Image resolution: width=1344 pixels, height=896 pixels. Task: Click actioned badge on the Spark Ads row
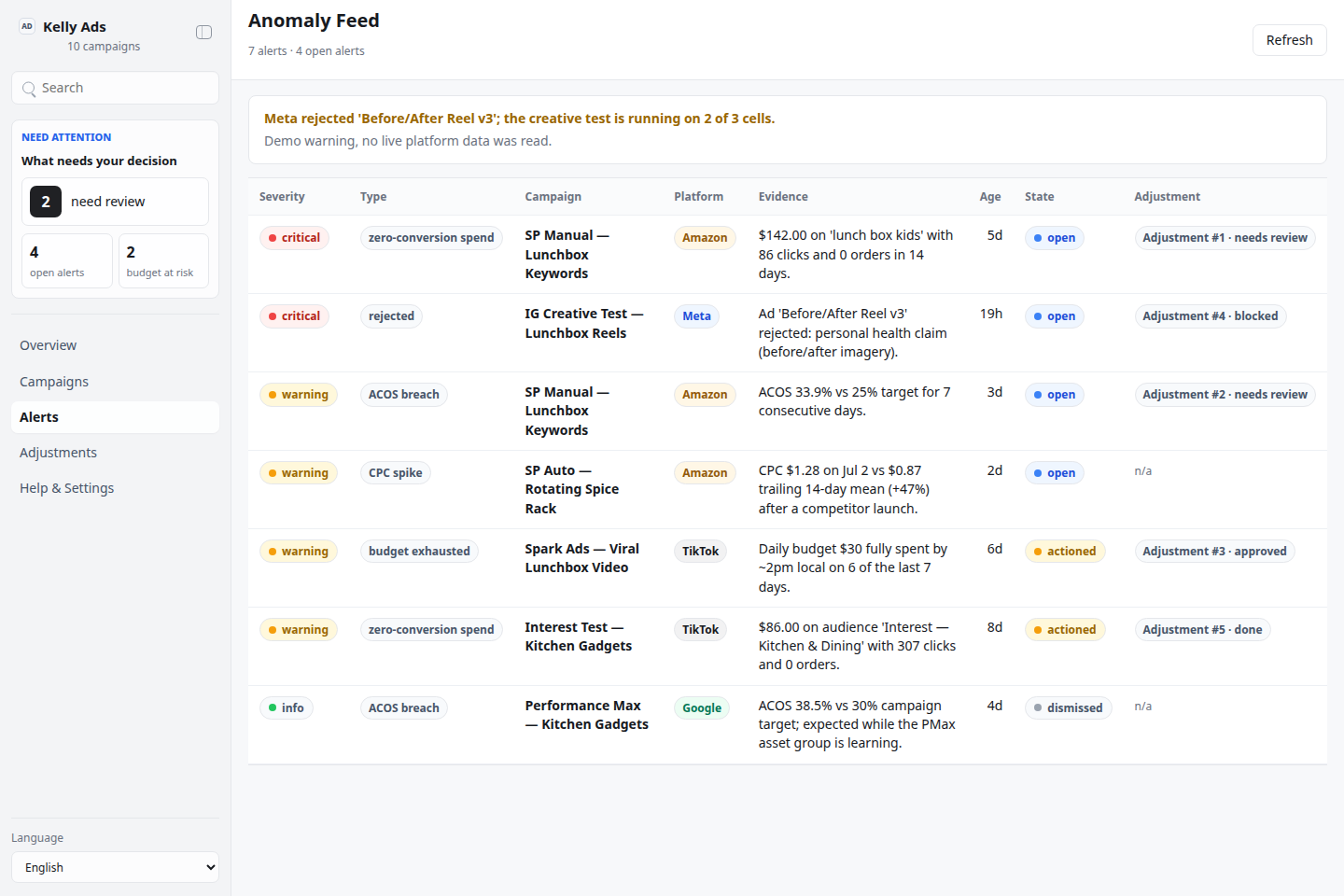pos(1065,552)
